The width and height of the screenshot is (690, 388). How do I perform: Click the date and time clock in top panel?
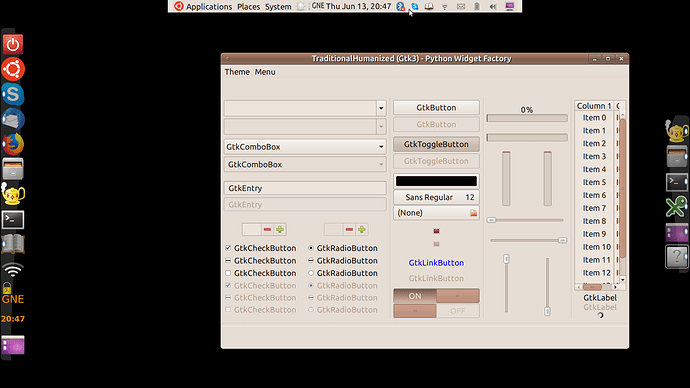point(359,6)
